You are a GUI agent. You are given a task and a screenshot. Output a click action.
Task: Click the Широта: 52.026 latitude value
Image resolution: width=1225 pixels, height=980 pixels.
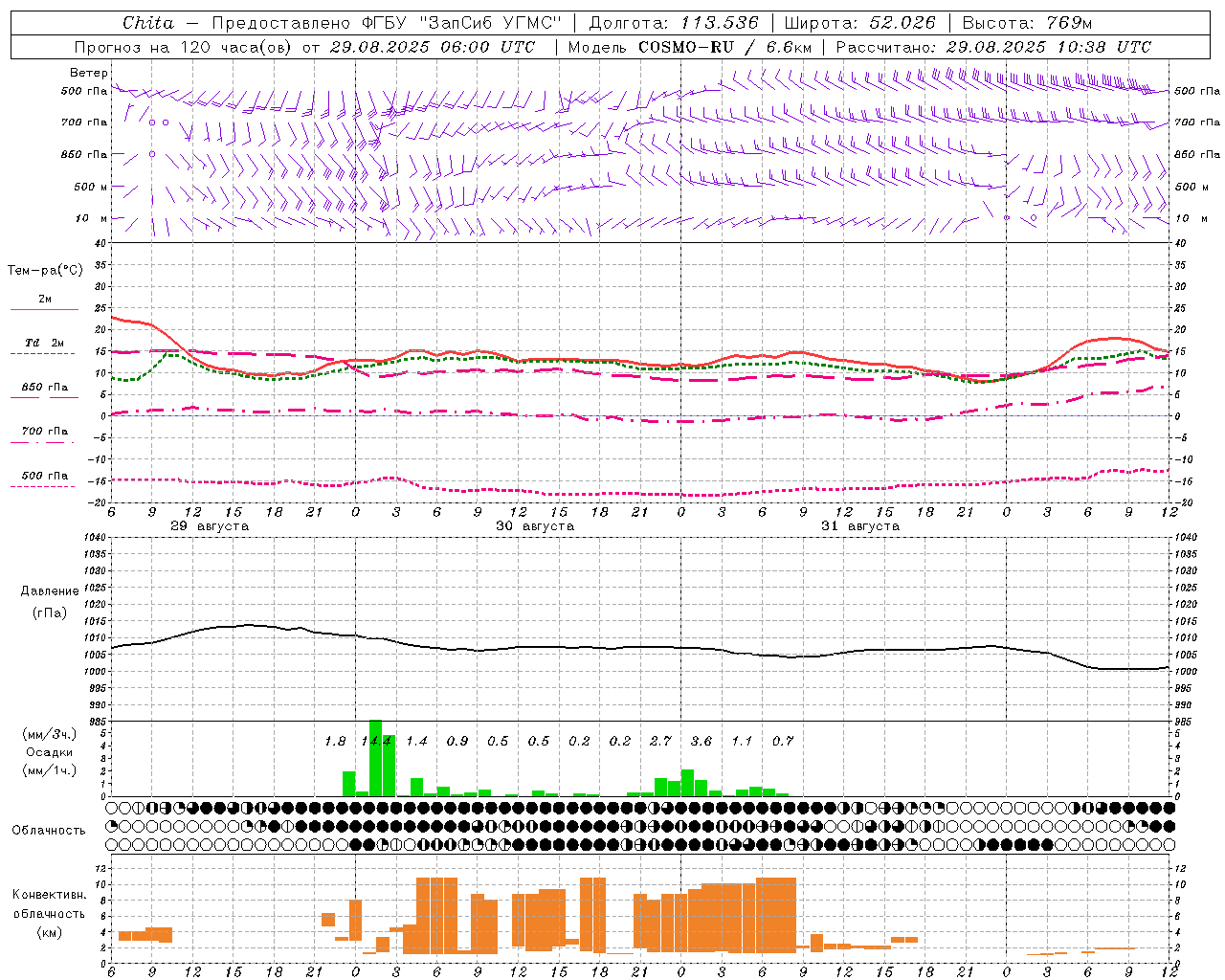(x=859, y=23)
